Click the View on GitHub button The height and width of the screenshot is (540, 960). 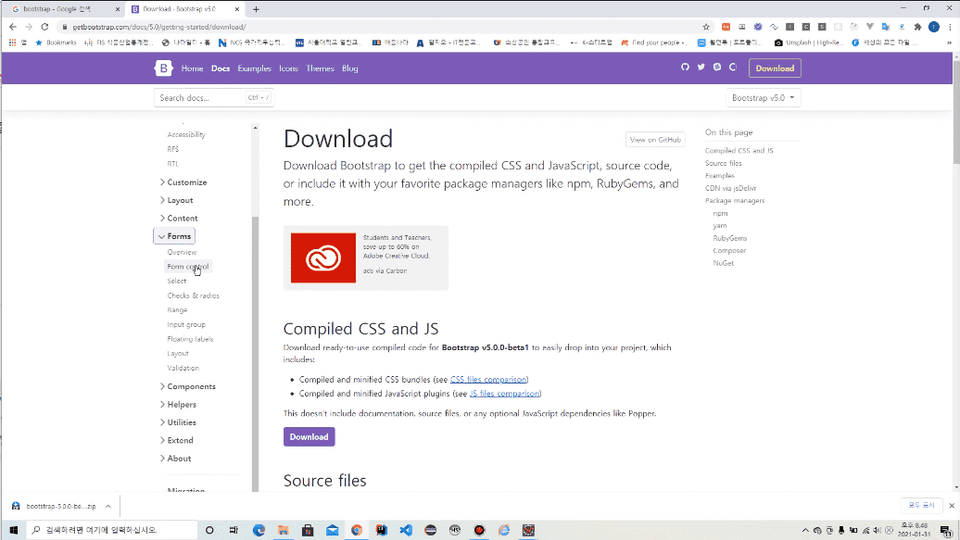[x=655, y=140]
